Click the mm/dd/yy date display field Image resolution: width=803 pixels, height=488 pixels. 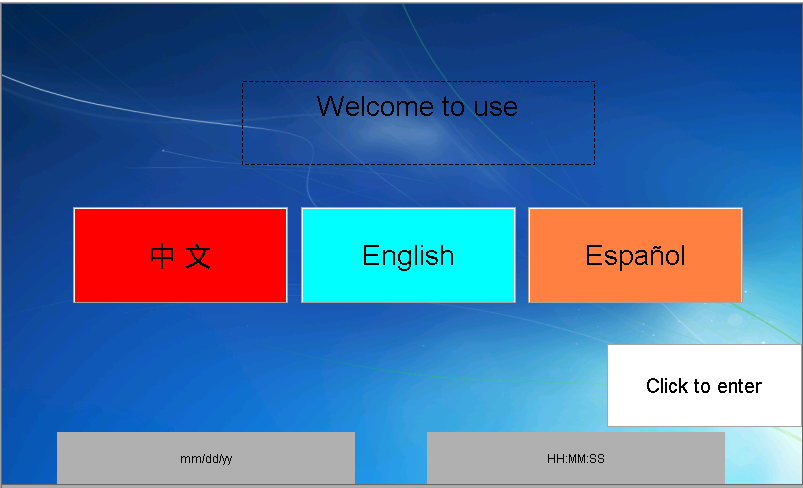(x=206, y=458)
